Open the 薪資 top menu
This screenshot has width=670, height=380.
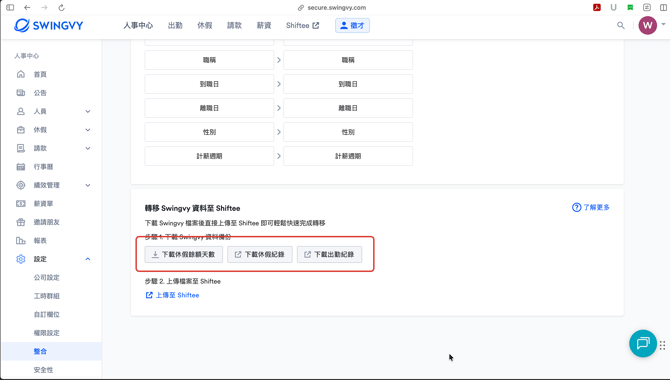[x=264, y=26]
